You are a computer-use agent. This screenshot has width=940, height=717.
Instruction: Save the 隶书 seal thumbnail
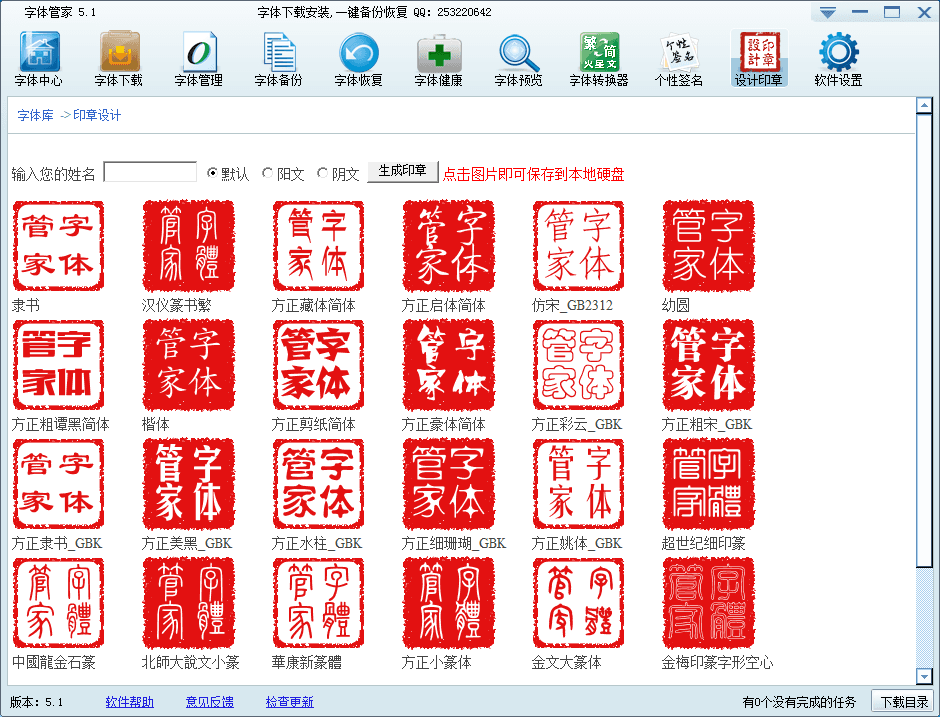tap(58, 246)
